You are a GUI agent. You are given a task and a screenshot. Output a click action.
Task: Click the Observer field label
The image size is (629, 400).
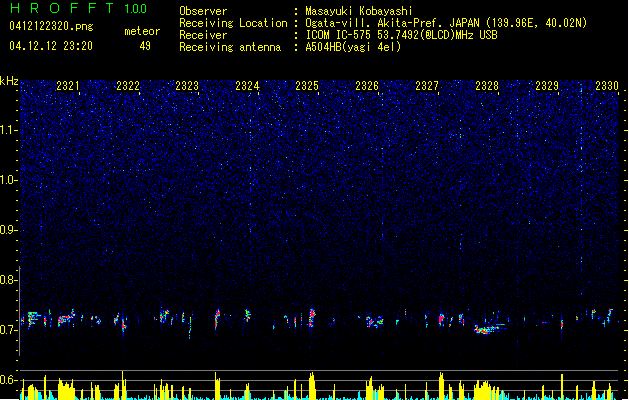point(203,11)
